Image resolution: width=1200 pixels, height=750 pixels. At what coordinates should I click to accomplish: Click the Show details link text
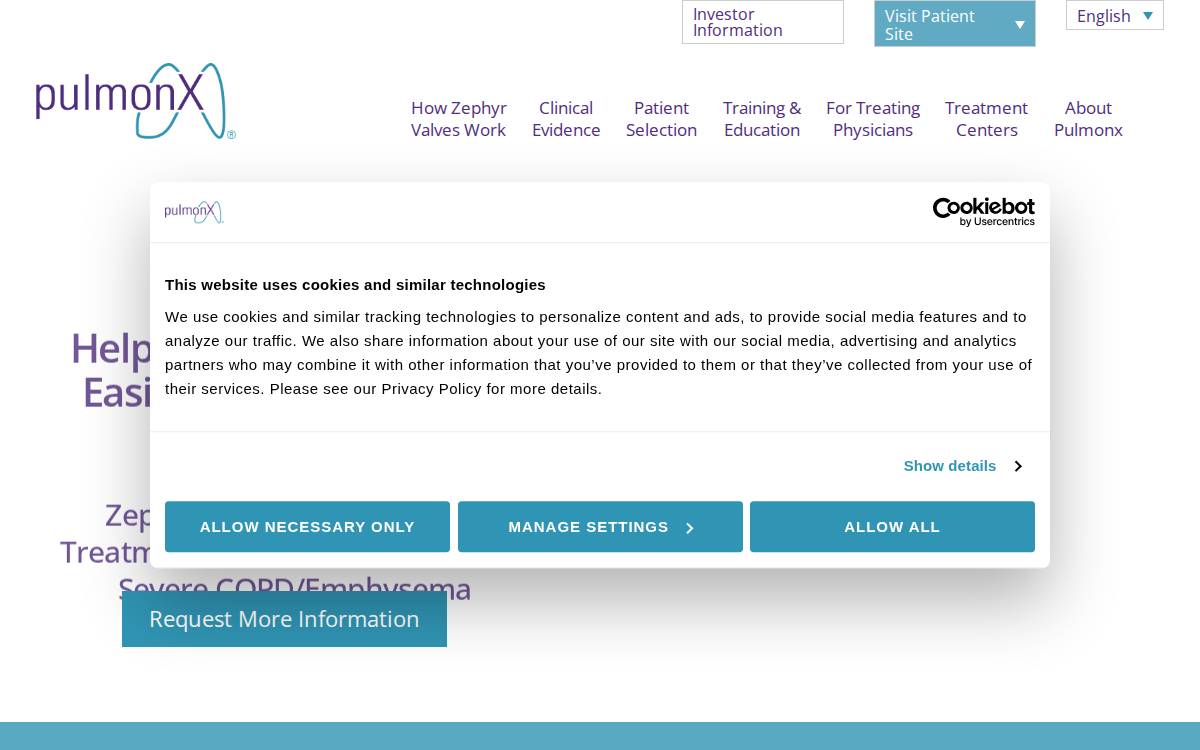(x=950, y=466)
